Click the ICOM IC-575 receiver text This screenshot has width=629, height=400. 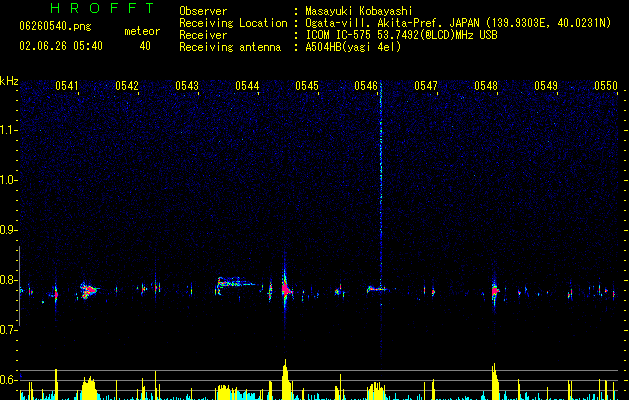coord(401,35)
